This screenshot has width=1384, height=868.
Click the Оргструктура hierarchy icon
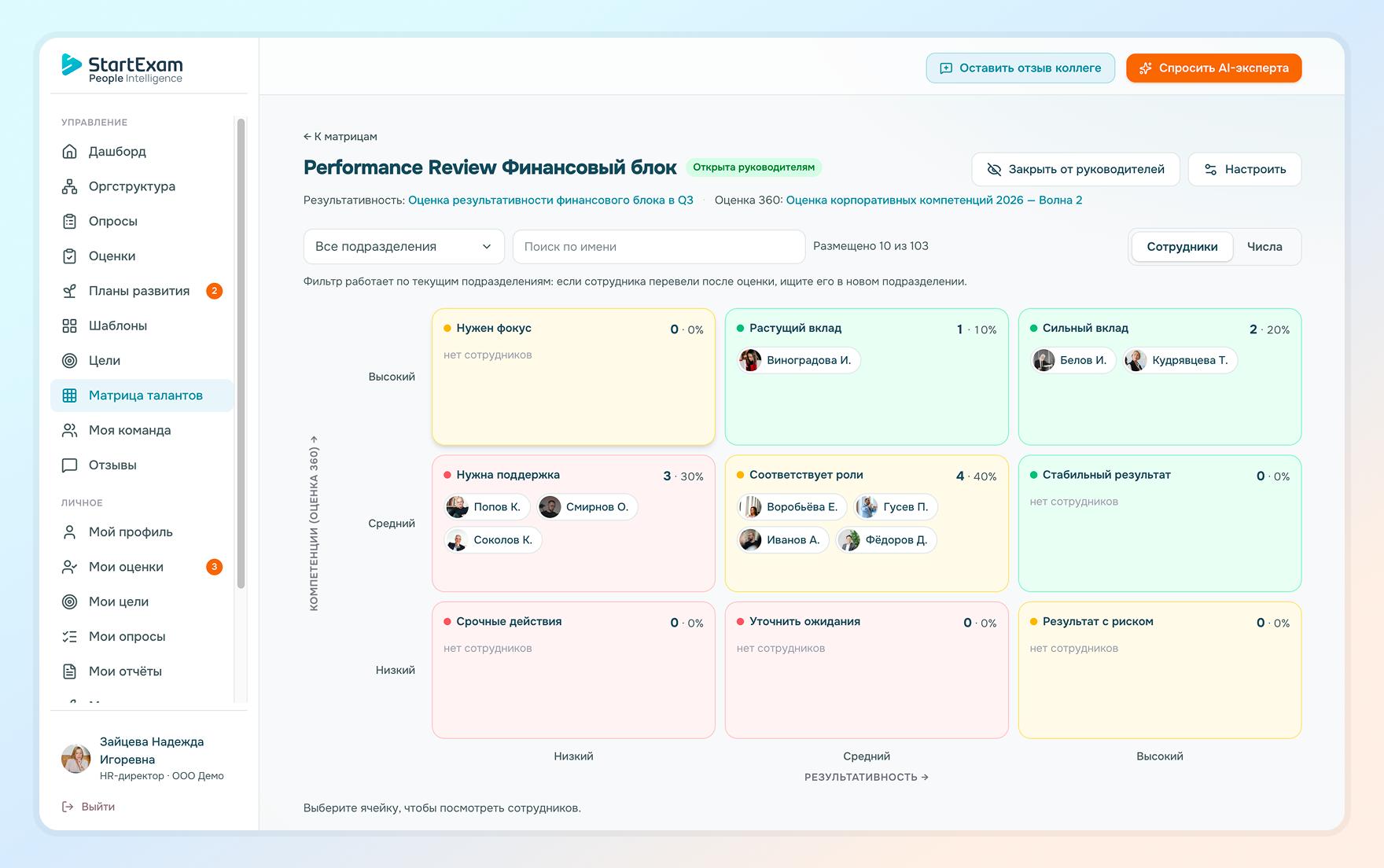(x=70, y=186)
